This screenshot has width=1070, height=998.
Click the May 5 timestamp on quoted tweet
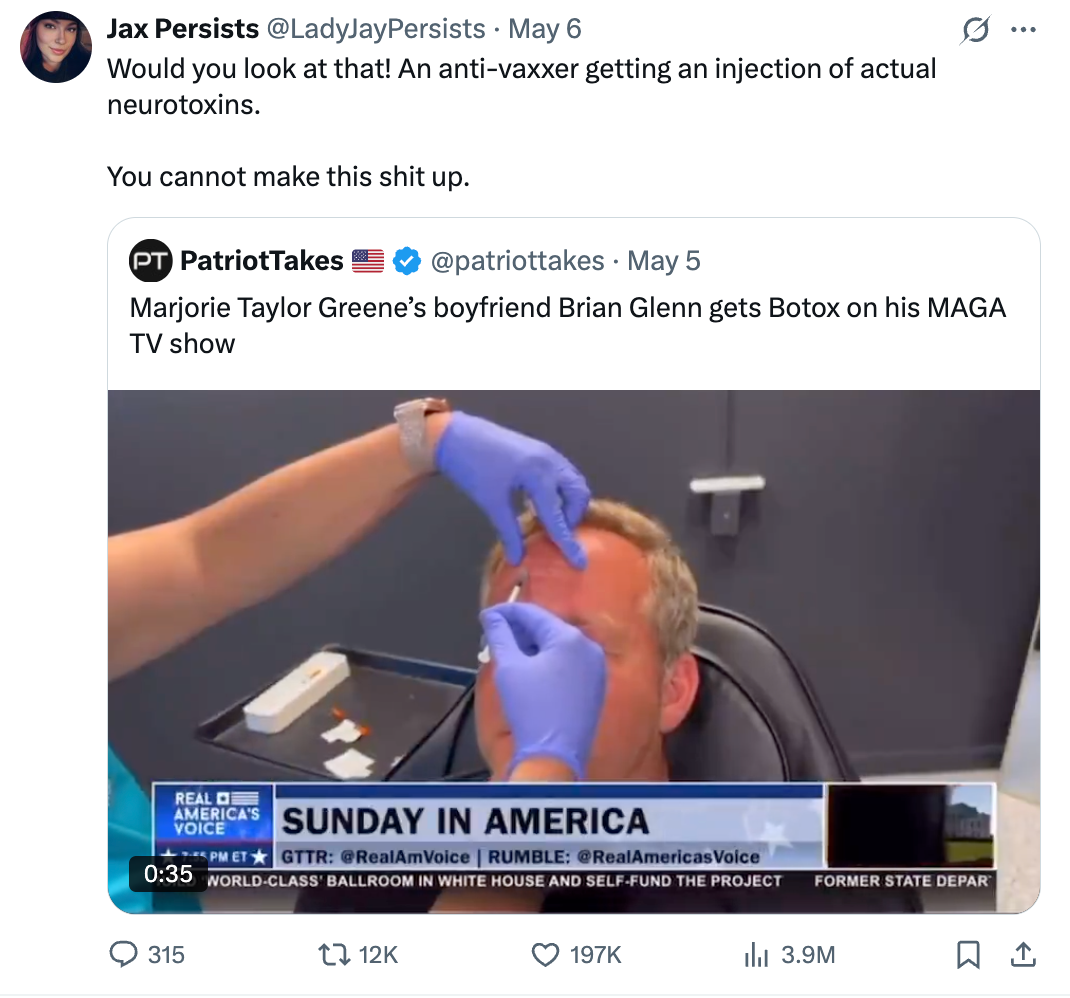tap(663, 260)
